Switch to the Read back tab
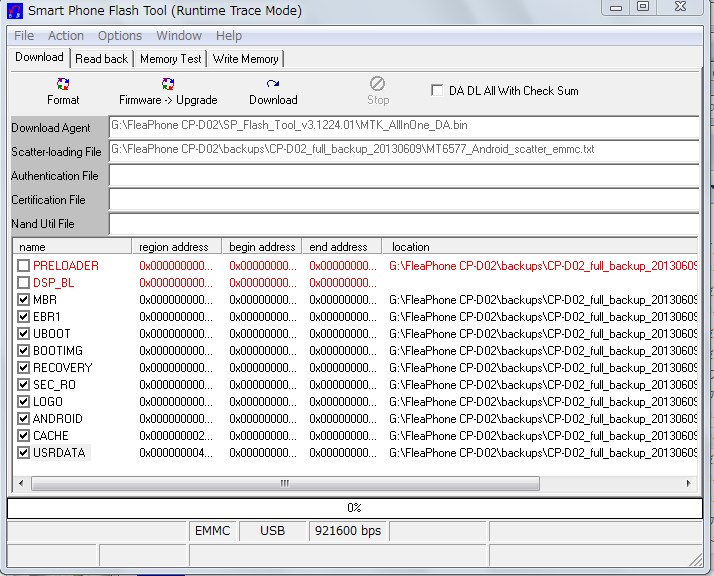The width and height of the screenshot is (714, 576). tap(102, 59)
